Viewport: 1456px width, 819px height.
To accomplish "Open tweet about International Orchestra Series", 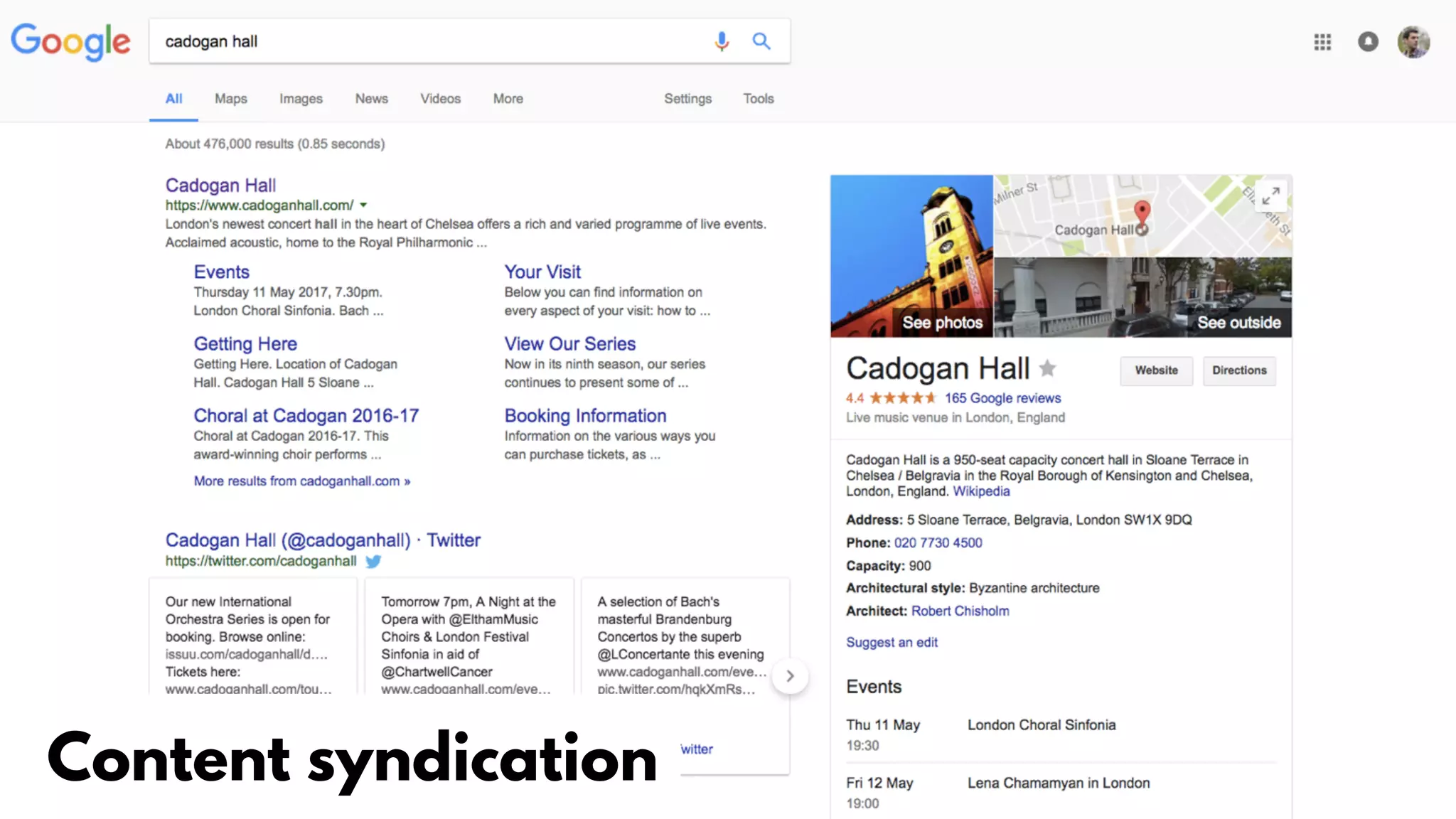I will [253, 636].
